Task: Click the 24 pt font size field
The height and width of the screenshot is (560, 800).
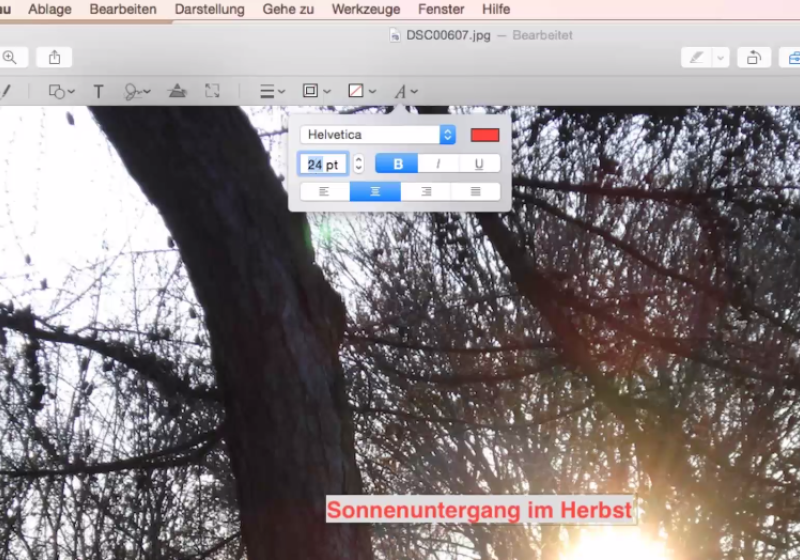Action: [x=323, y=164]
